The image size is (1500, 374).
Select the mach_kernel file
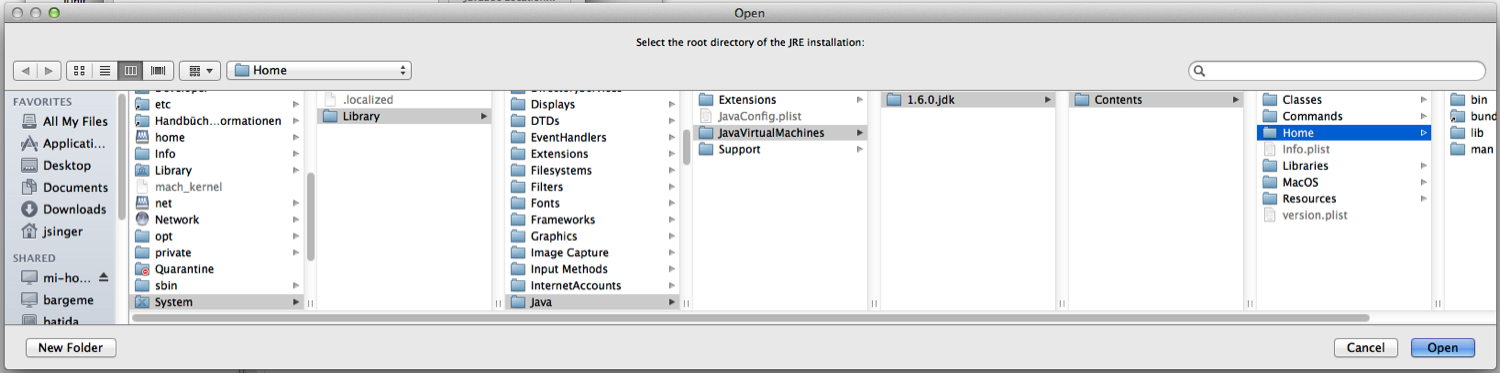(217, 187)
